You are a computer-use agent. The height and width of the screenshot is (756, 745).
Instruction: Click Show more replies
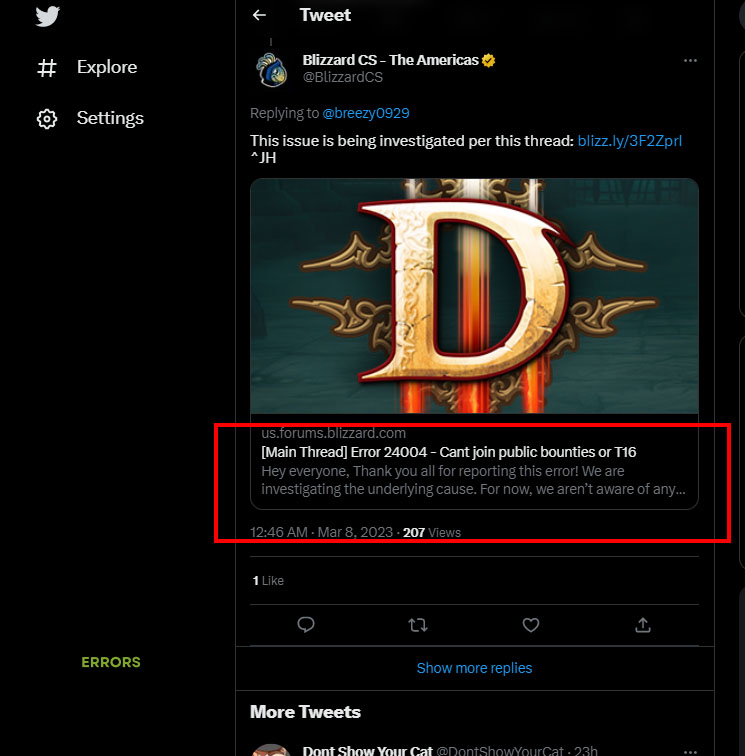pos(474,668)
